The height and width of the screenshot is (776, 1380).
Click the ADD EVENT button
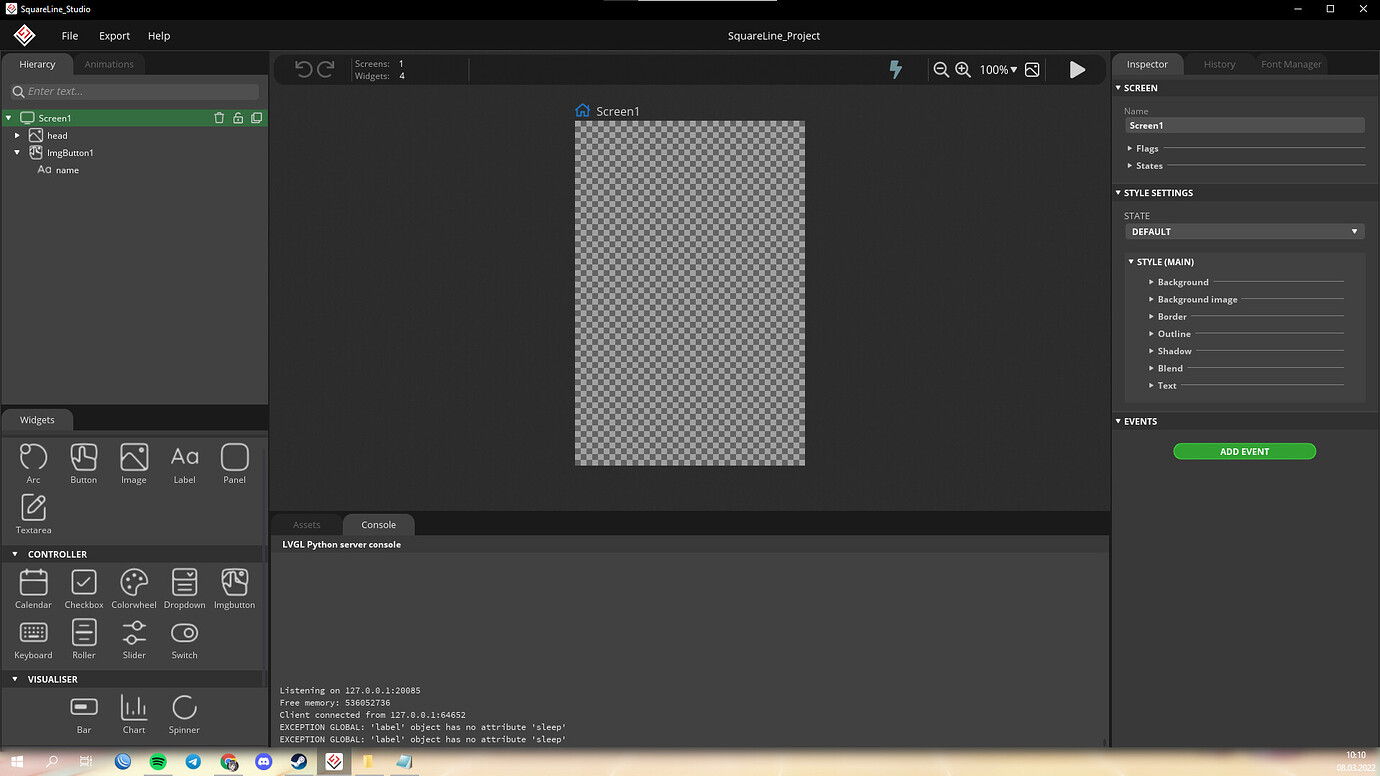(1244, 452)
